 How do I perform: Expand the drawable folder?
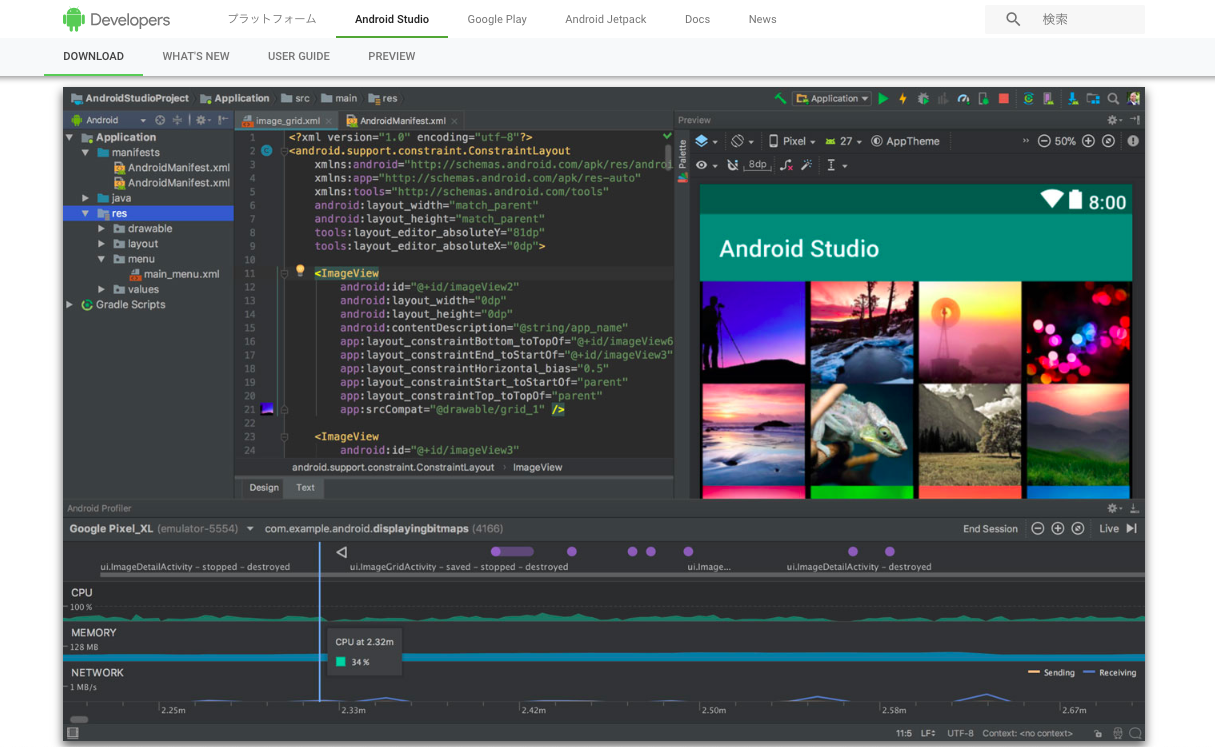(x=101, y=229)
